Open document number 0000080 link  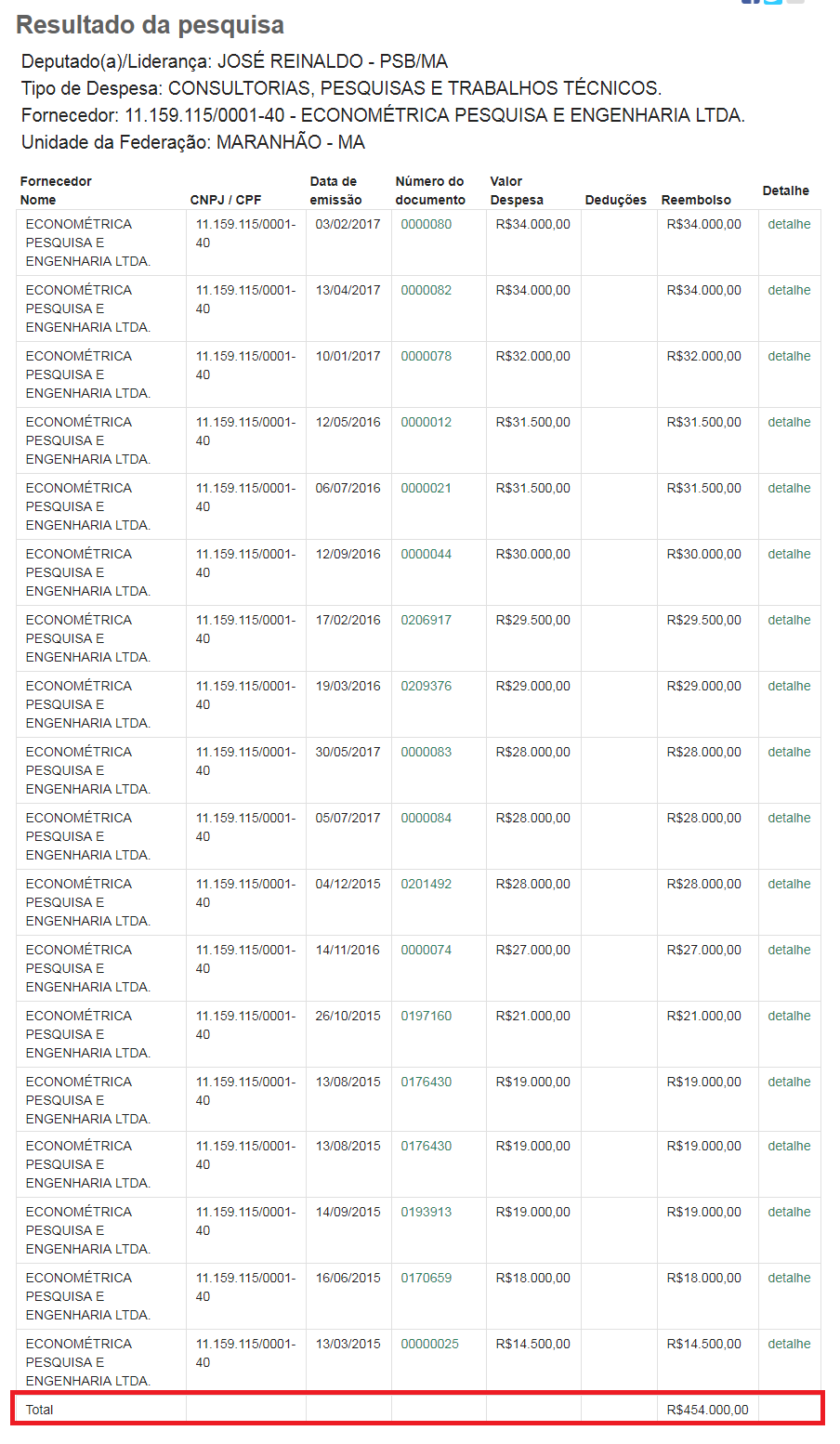[x=427, y=224]
